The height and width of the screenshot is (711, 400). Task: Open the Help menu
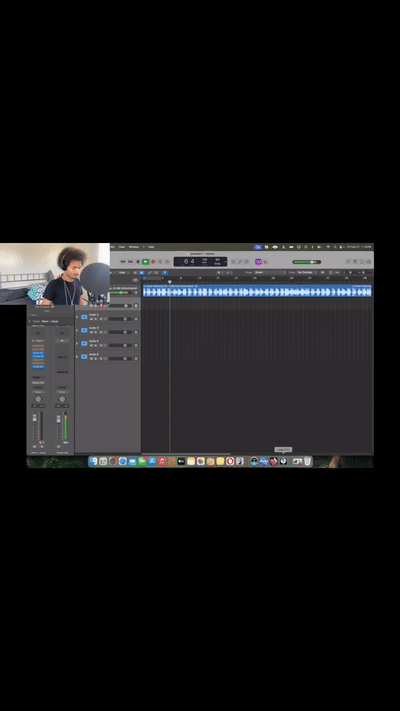151,247
